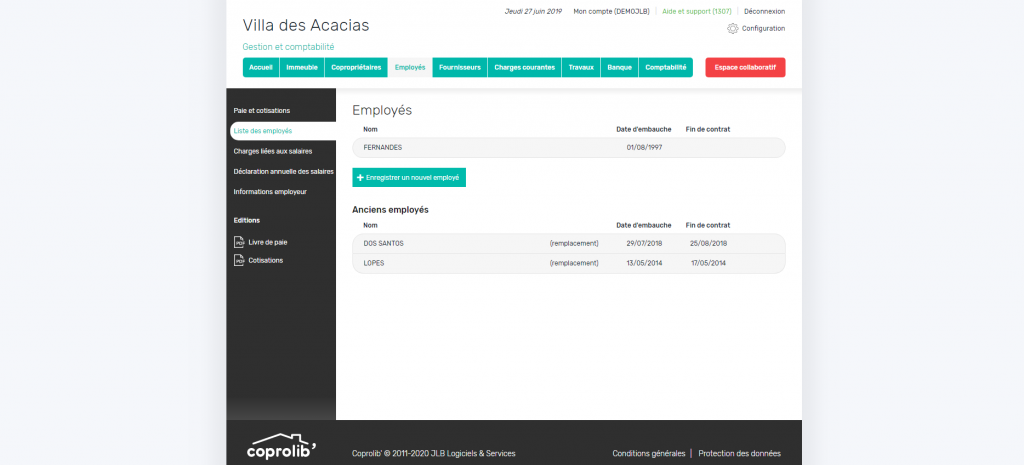
Task: Open Charges liées aux salaires
Action: pyautogui.click(x=273, y=151)
